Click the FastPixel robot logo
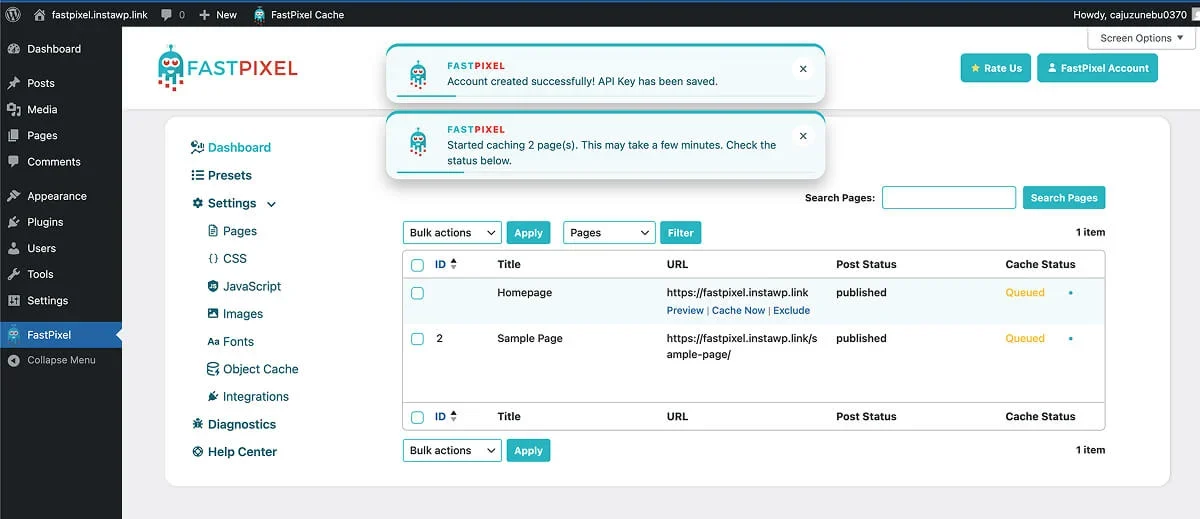 [227, 68]
